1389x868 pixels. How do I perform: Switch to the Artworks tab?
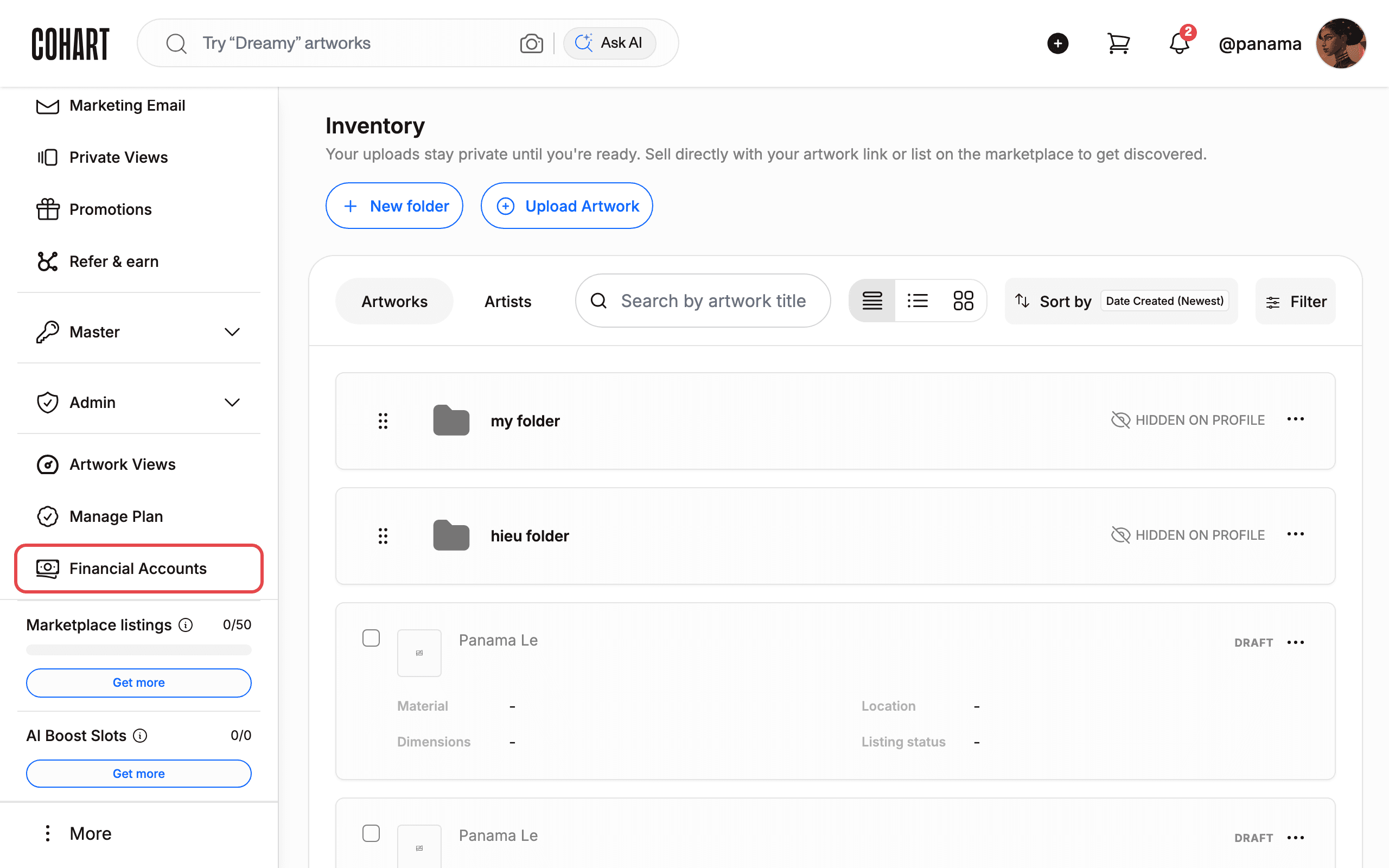(394, 302)
